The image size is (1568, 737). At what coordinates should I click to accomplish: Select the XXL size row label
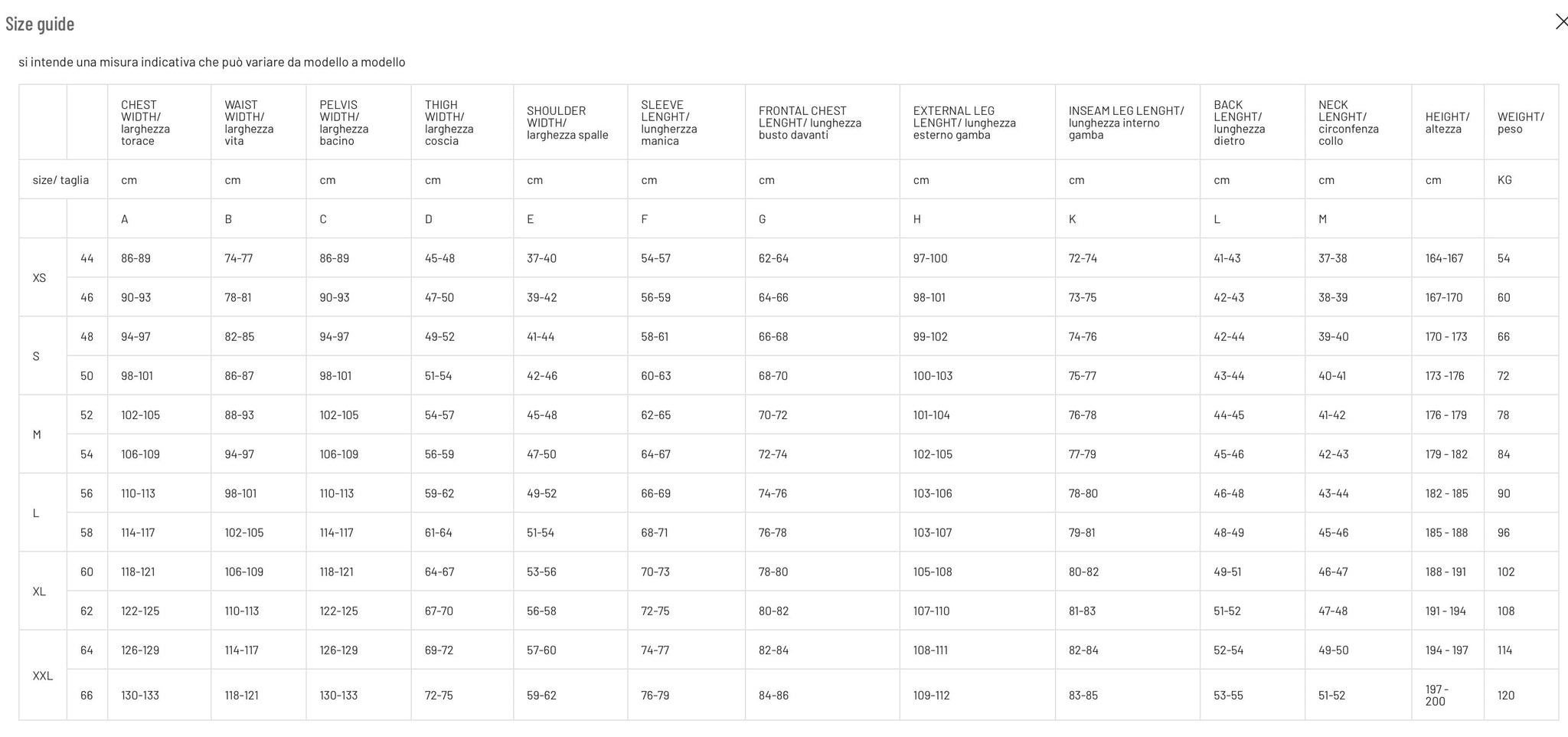42,676
